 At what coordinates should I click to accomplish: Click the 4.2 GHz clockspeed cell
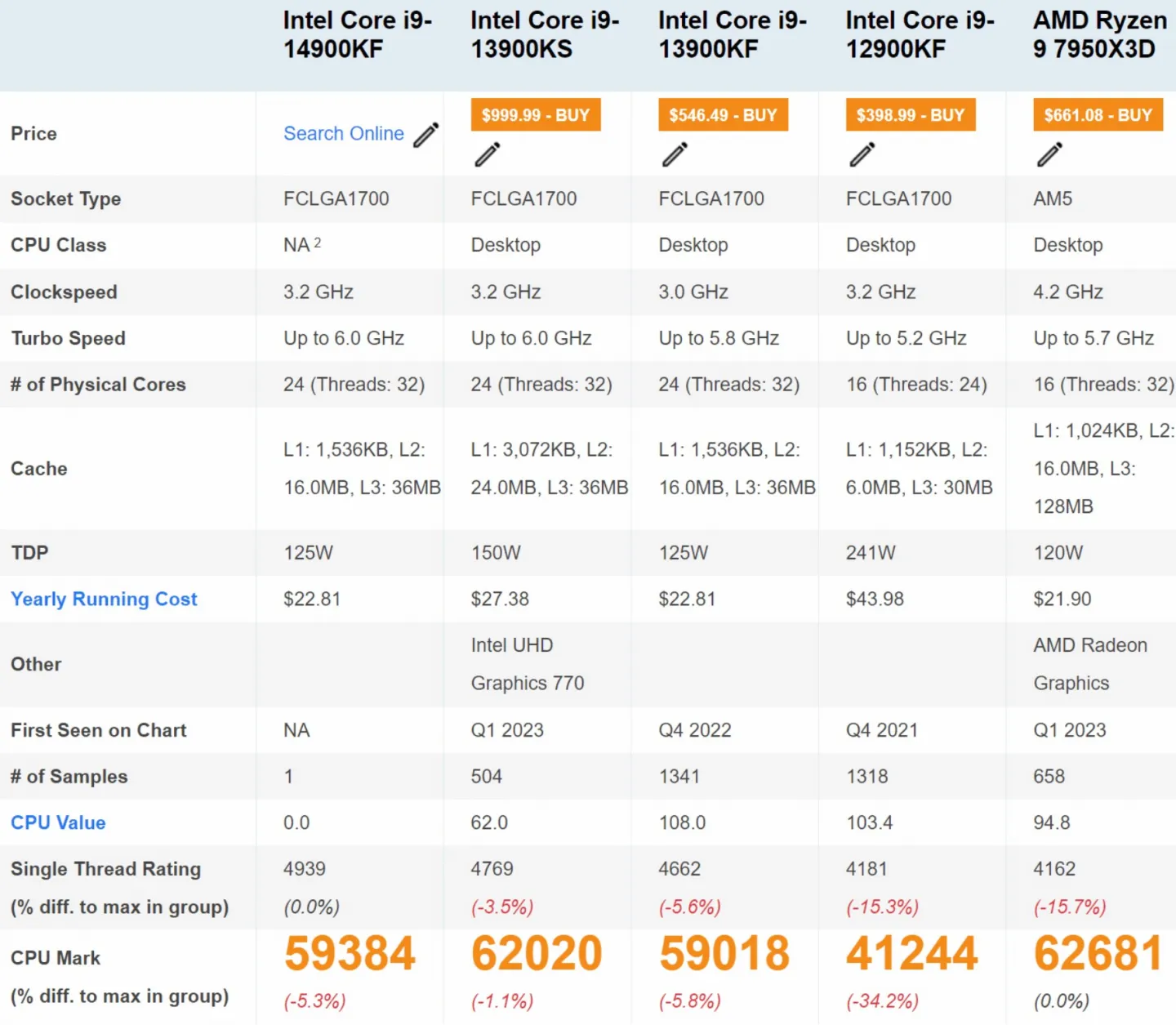pyautogui.click(x=1068, y=292)
